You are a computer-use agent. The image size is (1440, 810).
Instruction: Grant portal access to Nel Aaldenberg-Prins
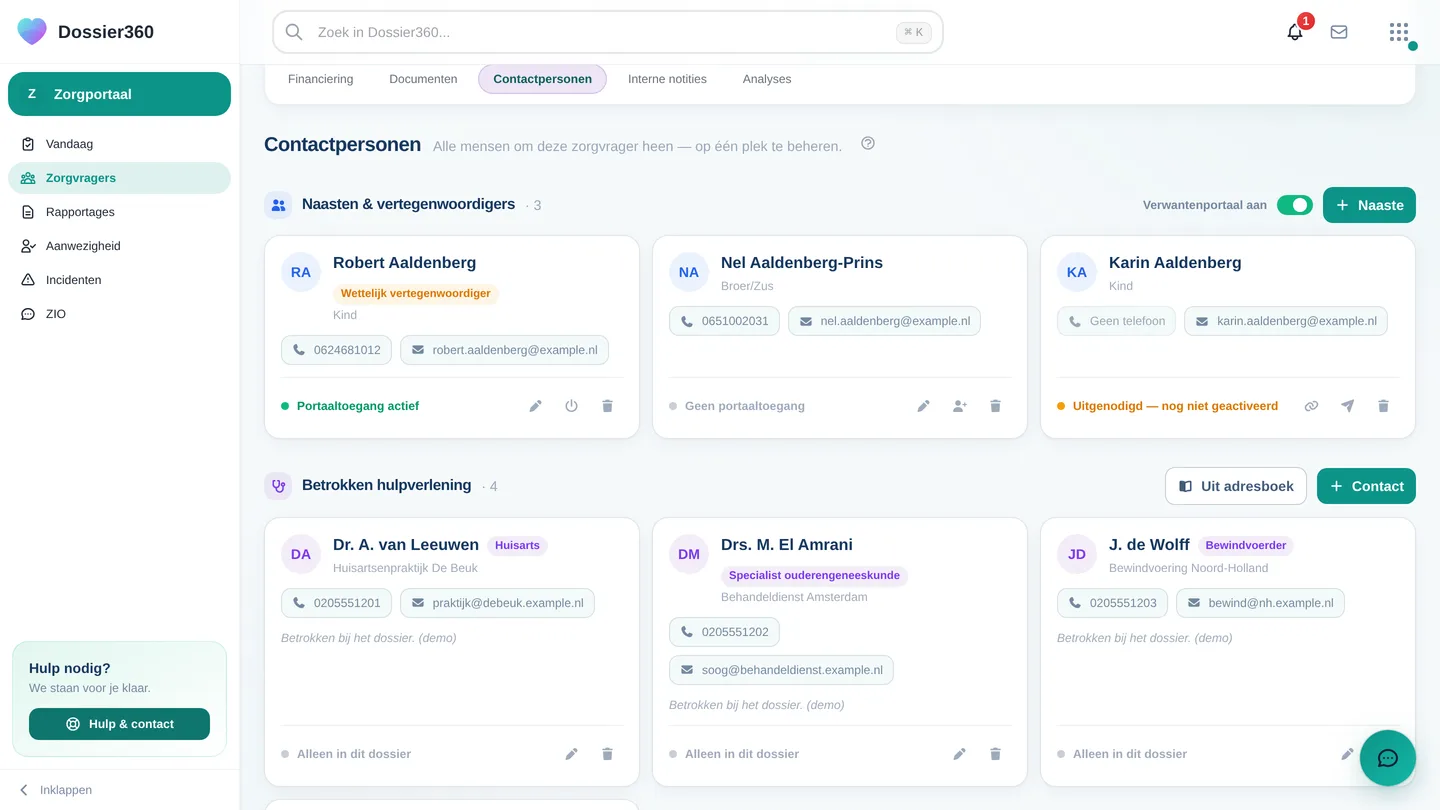[960, 406]
